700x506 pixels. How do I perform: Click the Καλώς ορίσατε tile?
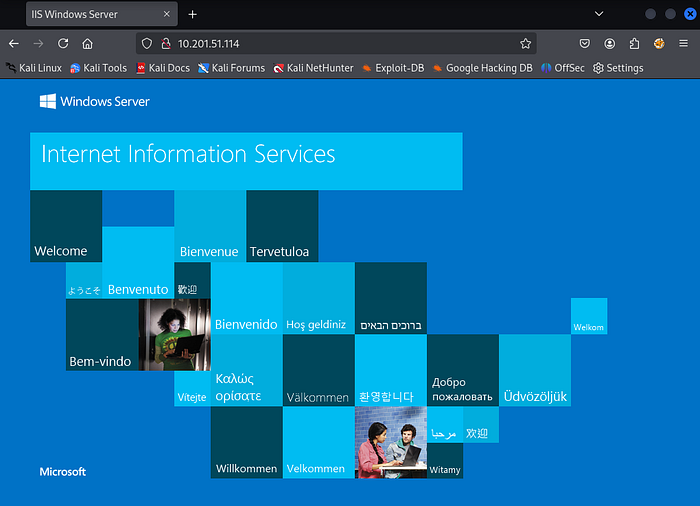pos(246,370)
